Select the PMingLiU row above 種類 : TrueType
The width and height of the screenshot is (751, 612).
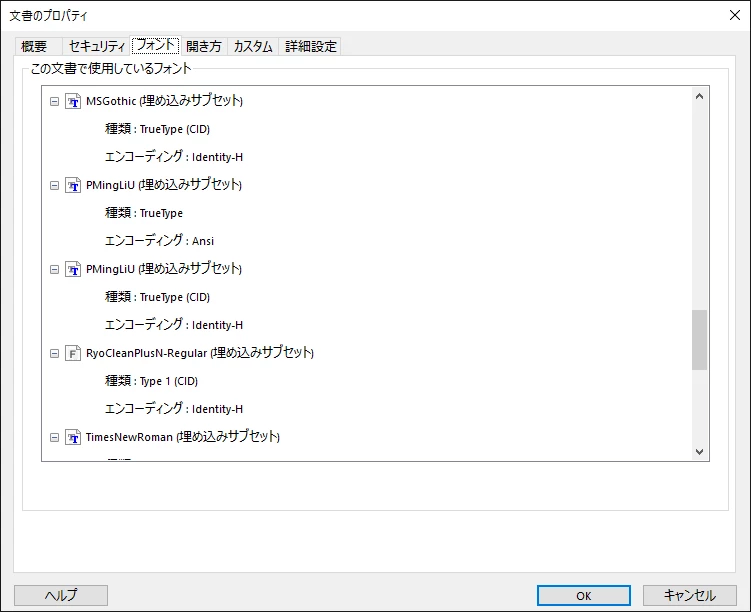click(x=164, y=185)
